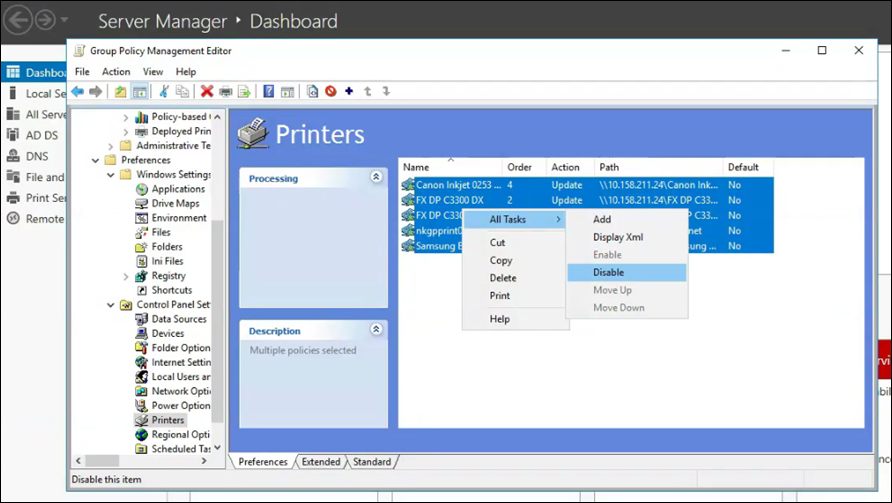Open the Action menu
Image resolution: width=892 pixels, height=503 pixels.
click(116, 72)
